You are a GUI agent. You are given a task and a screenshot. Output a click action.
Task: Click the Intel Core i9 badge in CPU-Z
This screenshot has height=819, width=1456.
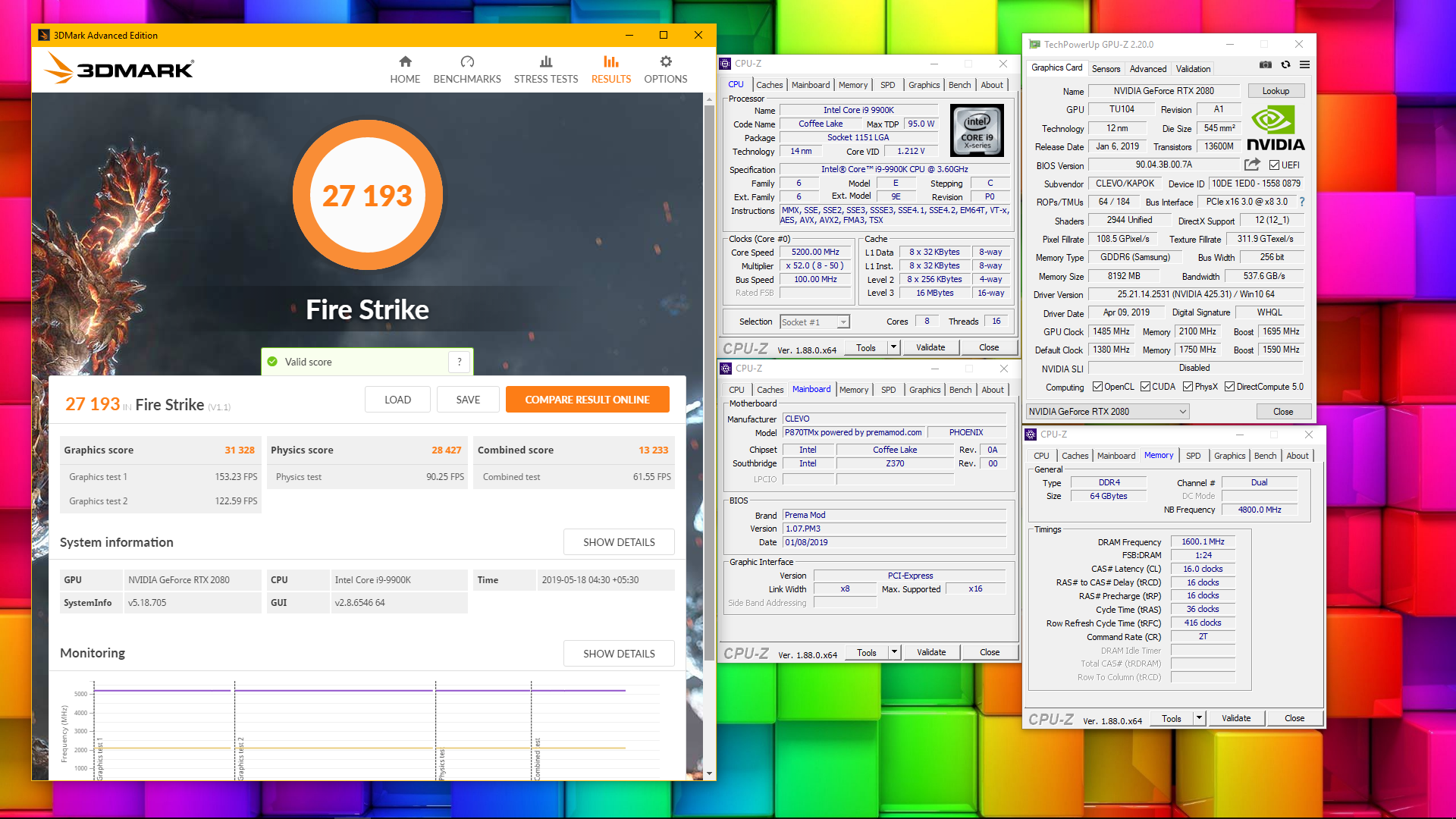(x=977, y=130)
